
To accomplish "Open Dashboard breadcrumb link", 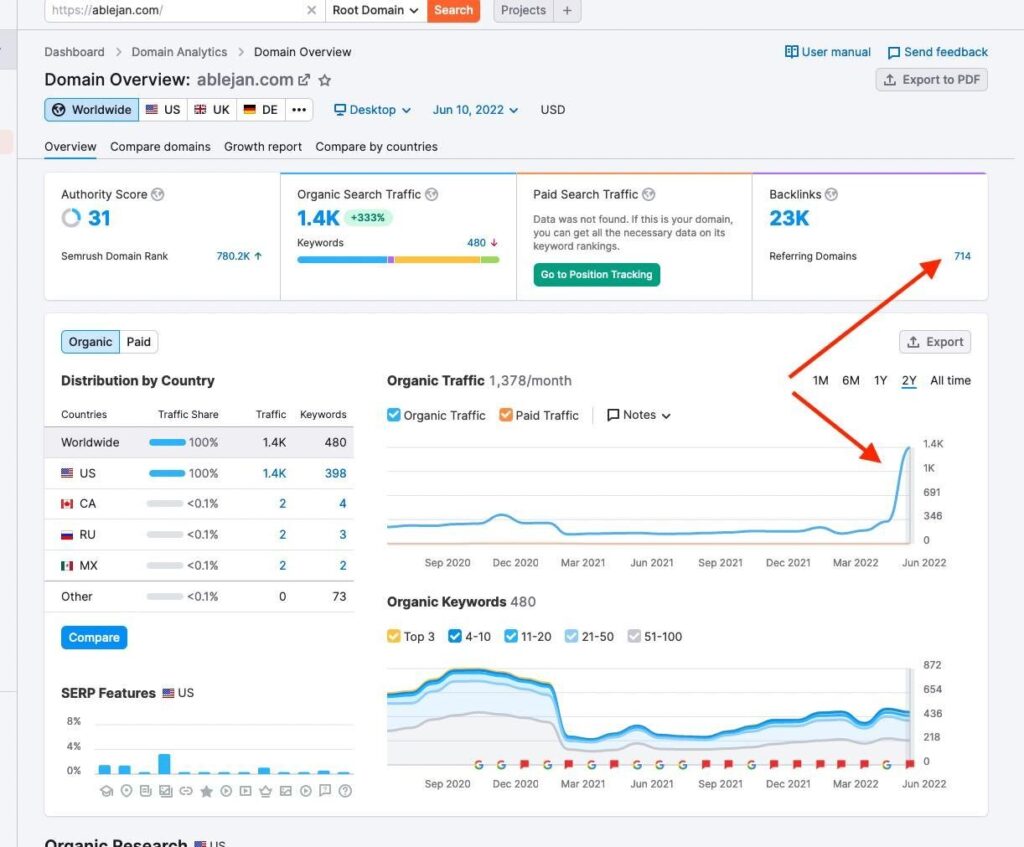I will tap(74, 52).
